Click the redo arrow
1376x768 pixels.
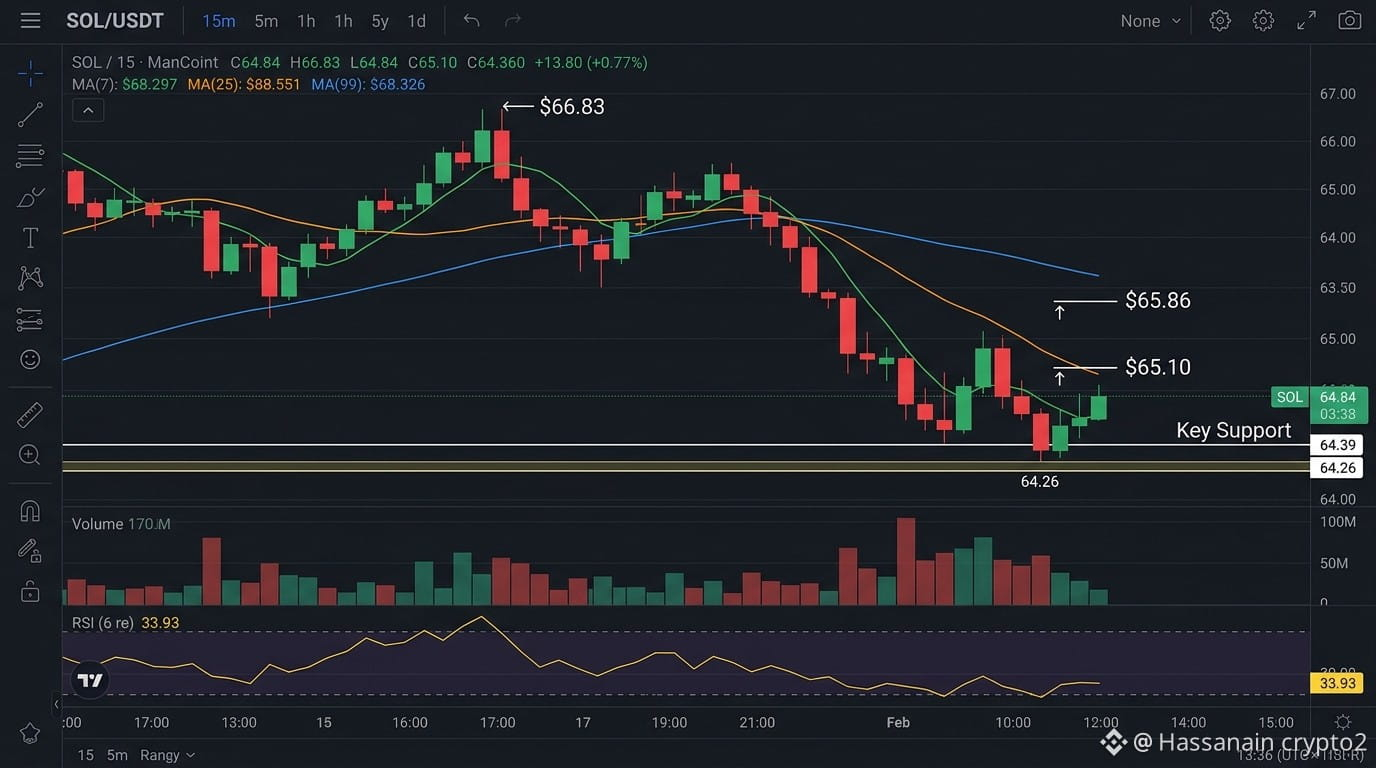tap(513, 21)
